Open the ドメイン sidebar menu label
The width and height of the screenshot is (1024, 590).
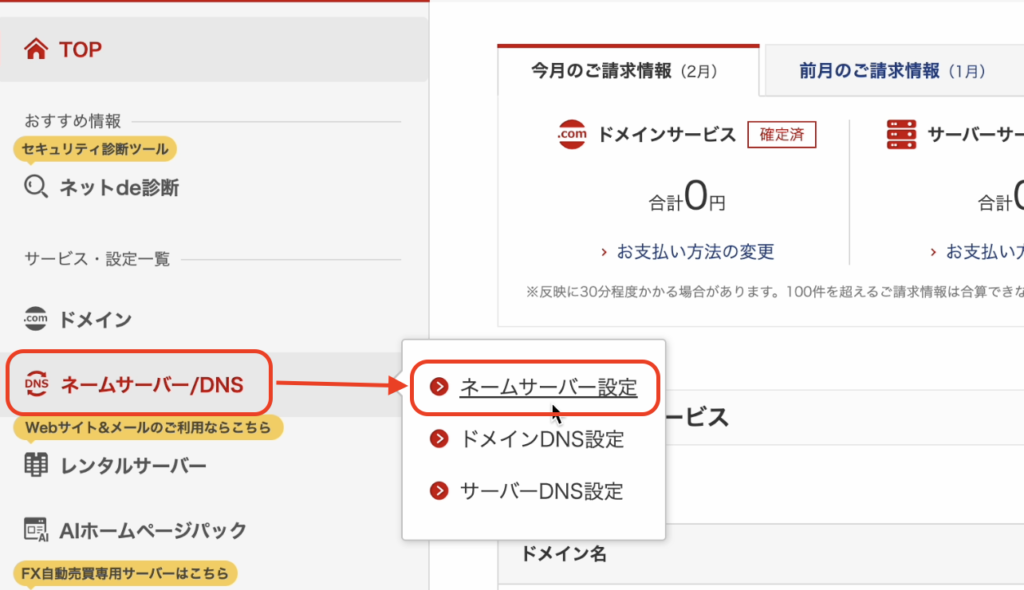[x=96, y=320]
